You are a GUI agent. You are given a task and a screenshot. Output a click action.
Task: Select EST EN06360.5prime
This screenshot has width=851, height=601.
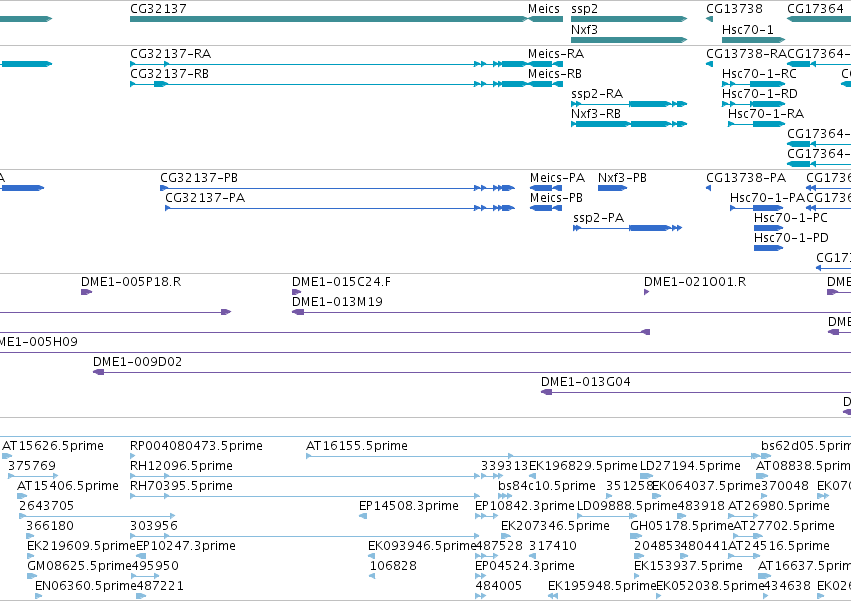[x=39, y=596]
